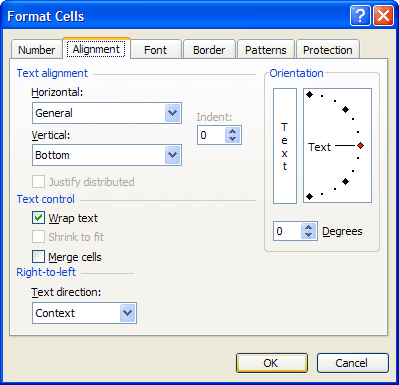Increase Degrees with the up arrow
Image resolution: width=399 pixels, height=385 pixels.
tap(308, 227)
